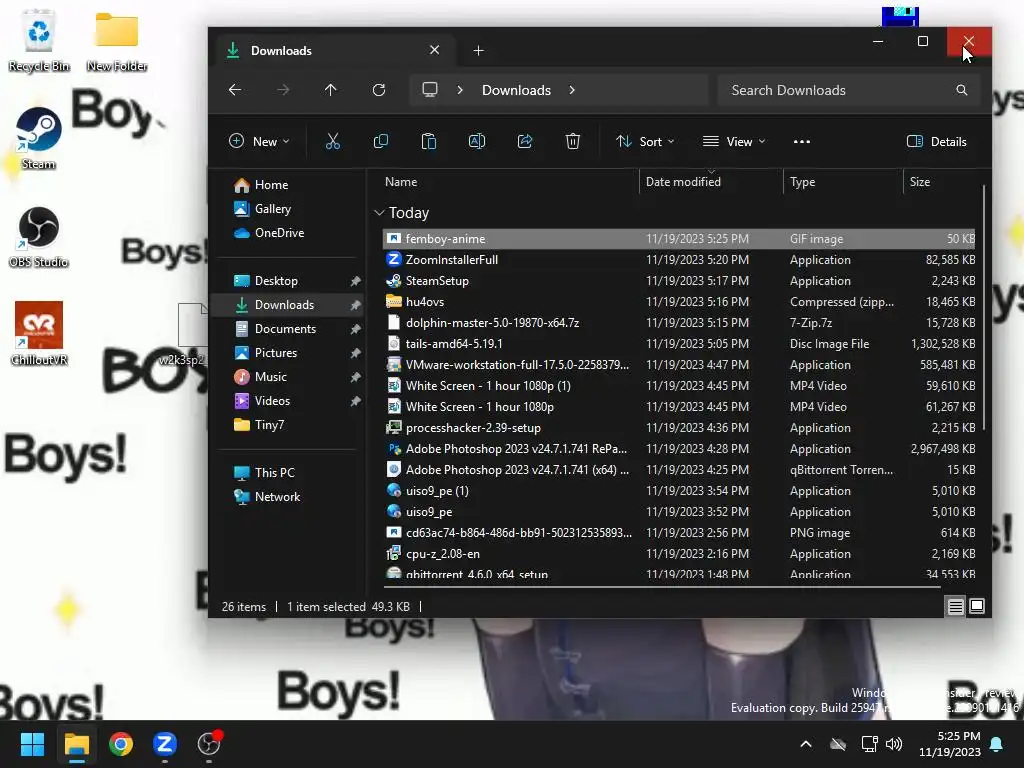
Task: Select the Recycle Bin desktop icon
Action: click(39, 40)
